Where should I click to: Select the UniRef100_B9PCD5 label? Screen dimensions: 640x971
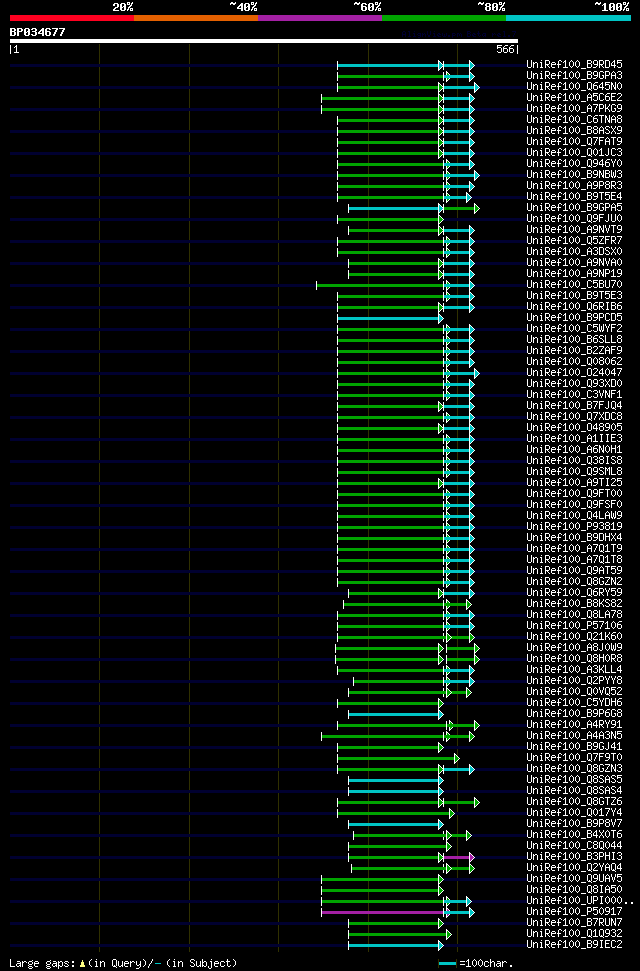point(574,318)
